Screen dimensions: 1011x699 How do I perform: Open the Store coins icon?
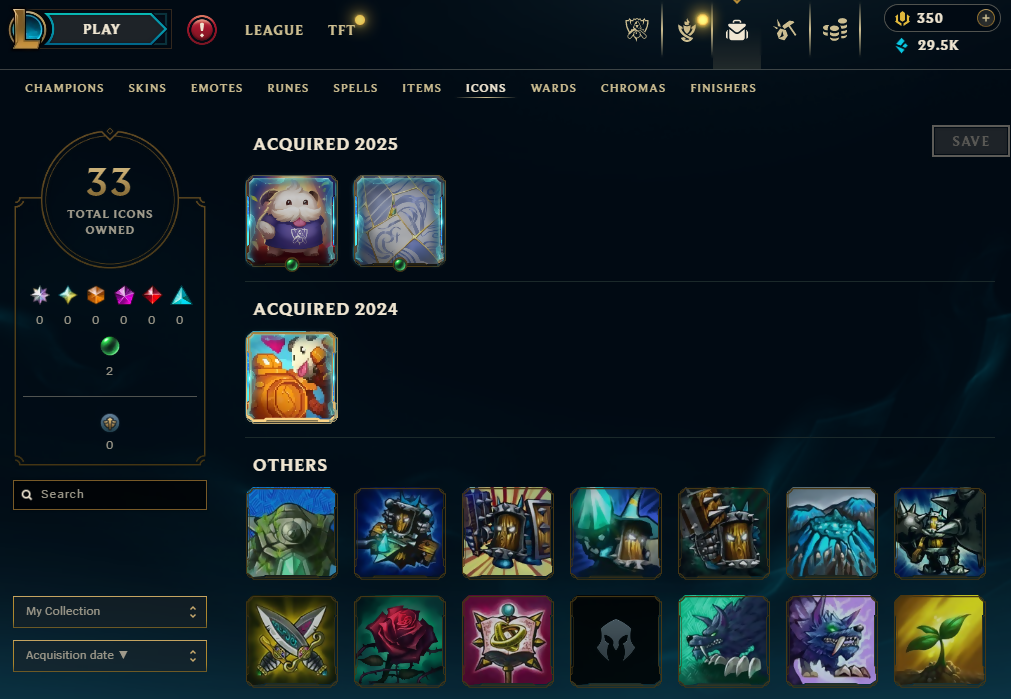[835, 30]
